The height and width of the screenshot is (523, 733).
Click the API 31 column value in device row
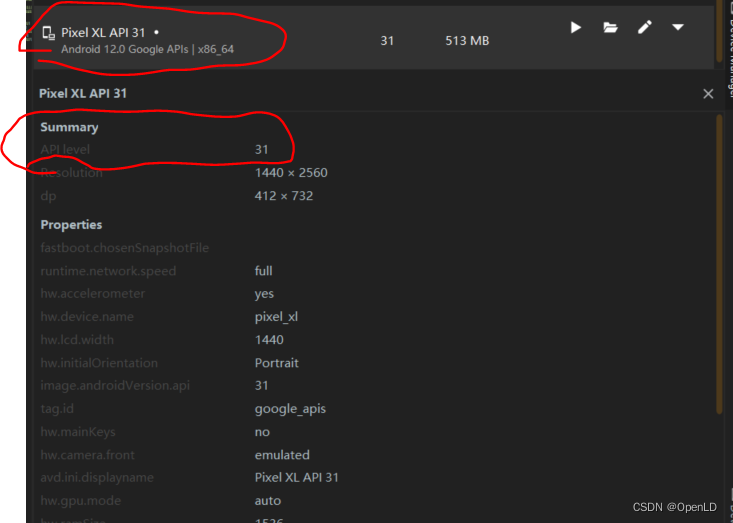click(387, 41)
